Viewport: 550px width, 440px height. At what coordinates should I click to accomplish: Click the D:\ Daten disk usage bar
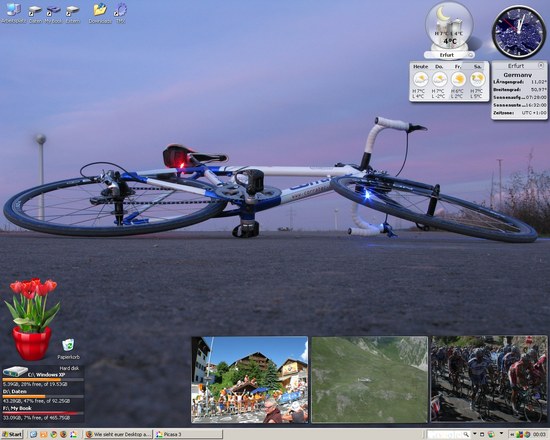pos(43,396)
